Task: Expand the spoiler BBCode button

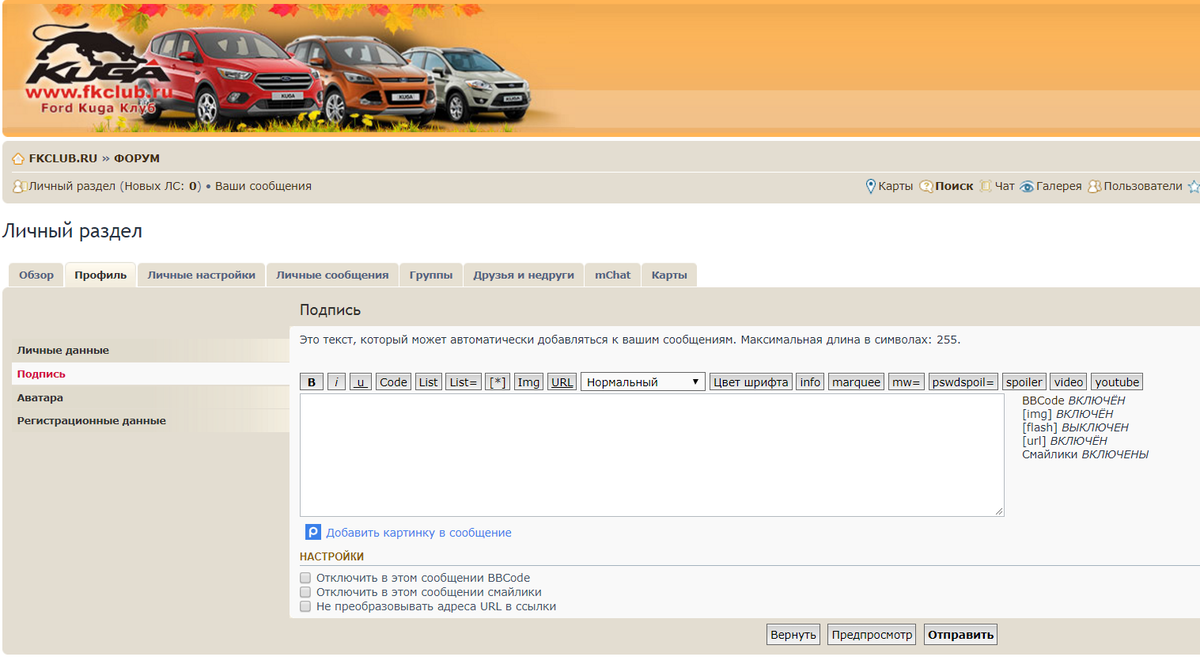Action: pos(1024,382)
